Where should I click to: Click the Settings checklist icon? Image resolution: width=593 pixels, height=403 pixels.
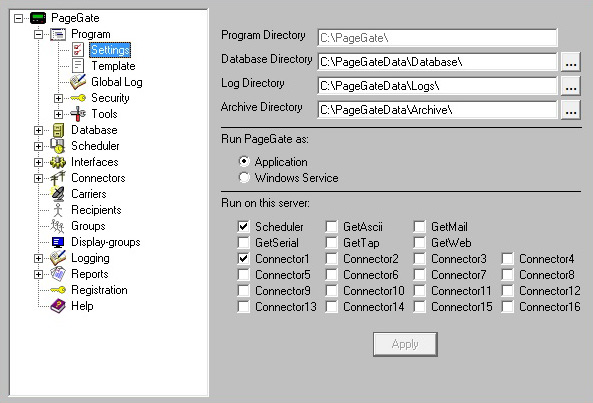[x=78, y=50]
